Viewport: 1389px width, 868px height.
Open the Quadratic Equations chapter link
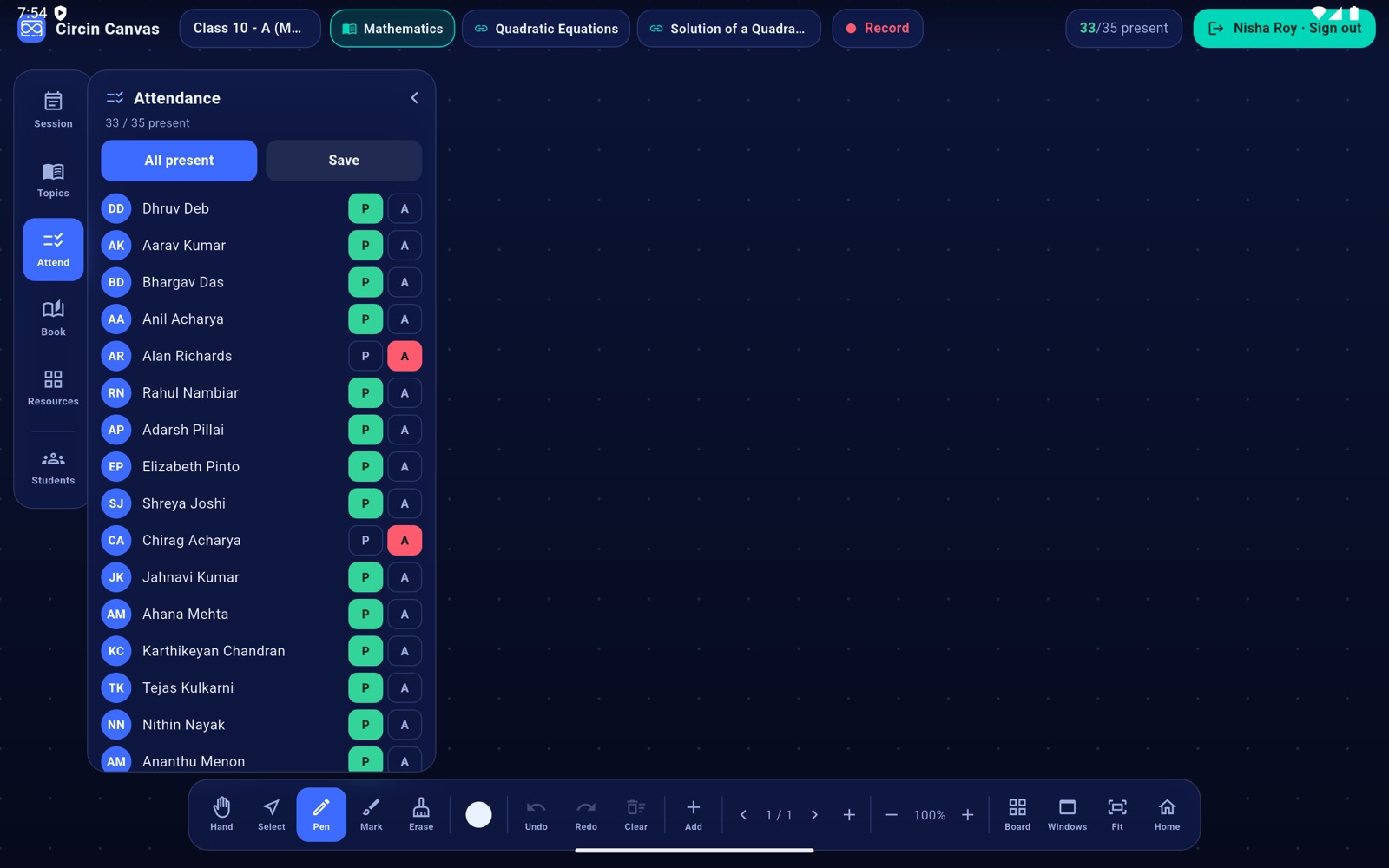(x=546, y=29)
